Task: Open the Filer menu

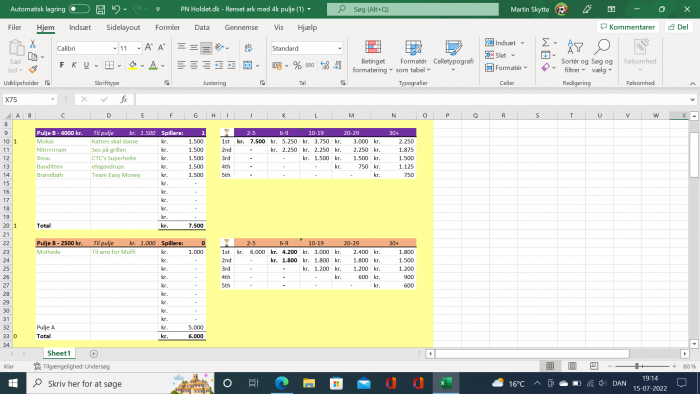Action: coord(14,27)
